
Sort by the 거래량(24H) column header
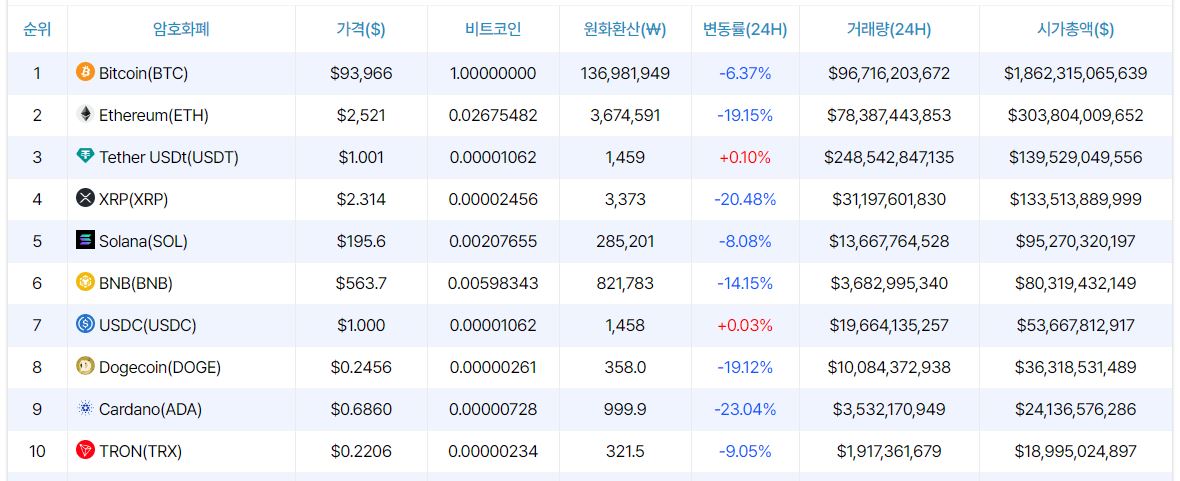[x=889, y=29]
